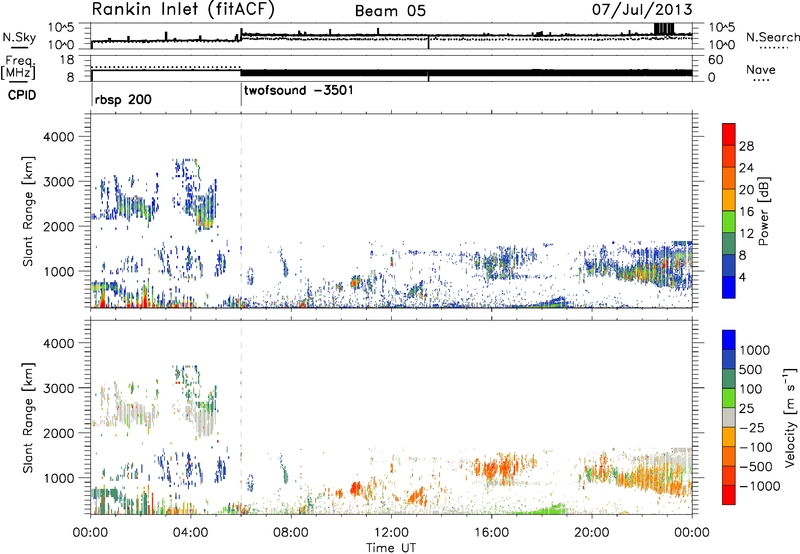Click the title text 'Rankin Inlet (fitACF)'
Viewport: 800px width, 554px height.
point(183,10)
